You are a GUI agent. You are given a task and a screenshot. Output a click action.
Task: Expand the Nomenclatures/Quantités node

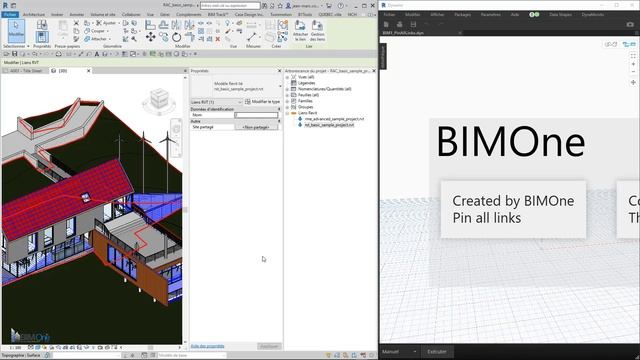point(287,89)
